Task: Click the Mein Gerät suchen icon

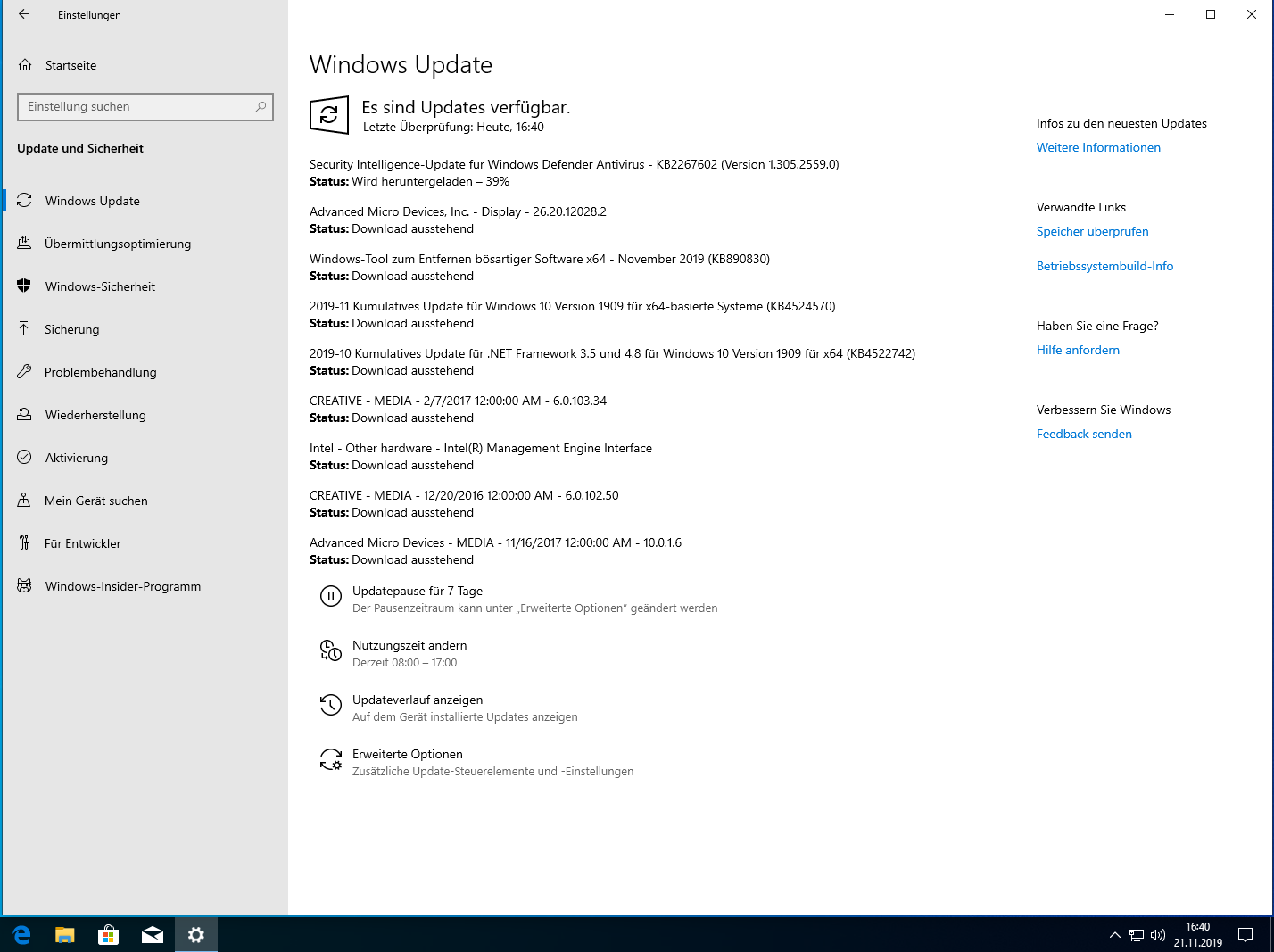Action: pyautogui.click(x=24, y=501)
